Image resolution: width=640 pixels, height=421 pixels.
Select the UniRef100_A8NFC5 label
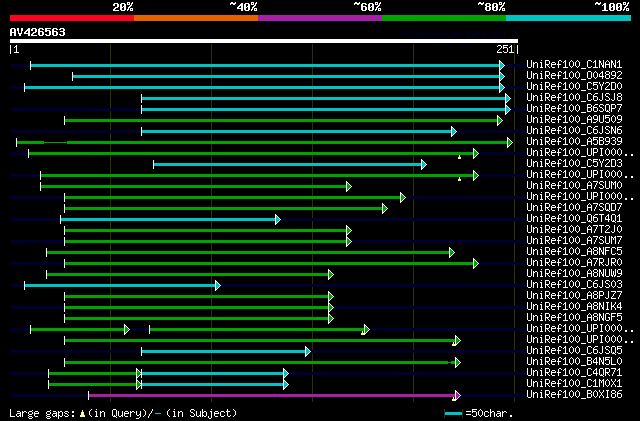pos(574,252)
